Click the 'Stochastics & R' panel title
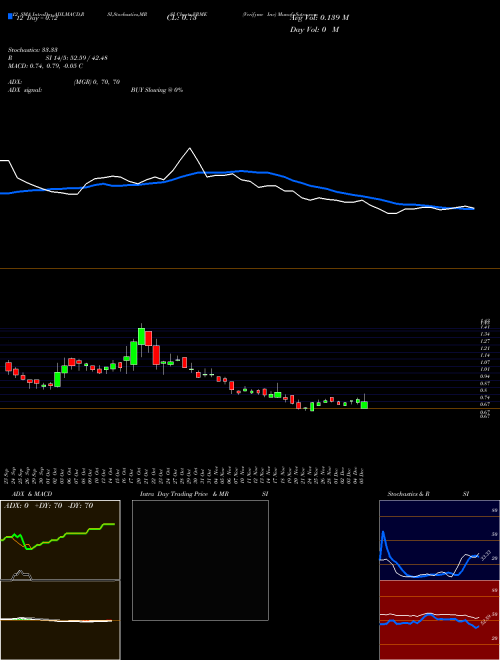 (409, 494)
